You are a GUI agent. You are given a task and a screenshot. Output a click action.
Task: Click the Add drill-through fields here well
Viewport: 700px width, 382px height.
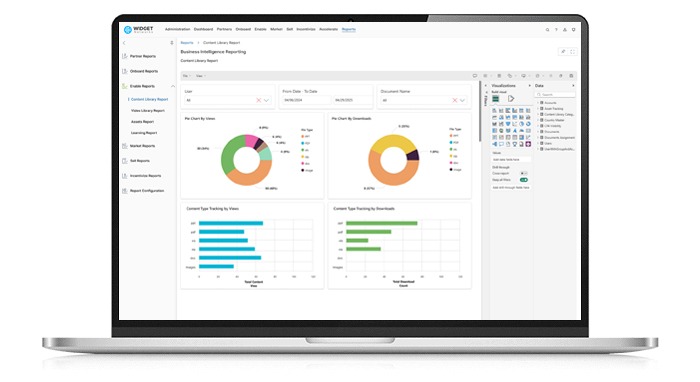[x=511, y=188]
